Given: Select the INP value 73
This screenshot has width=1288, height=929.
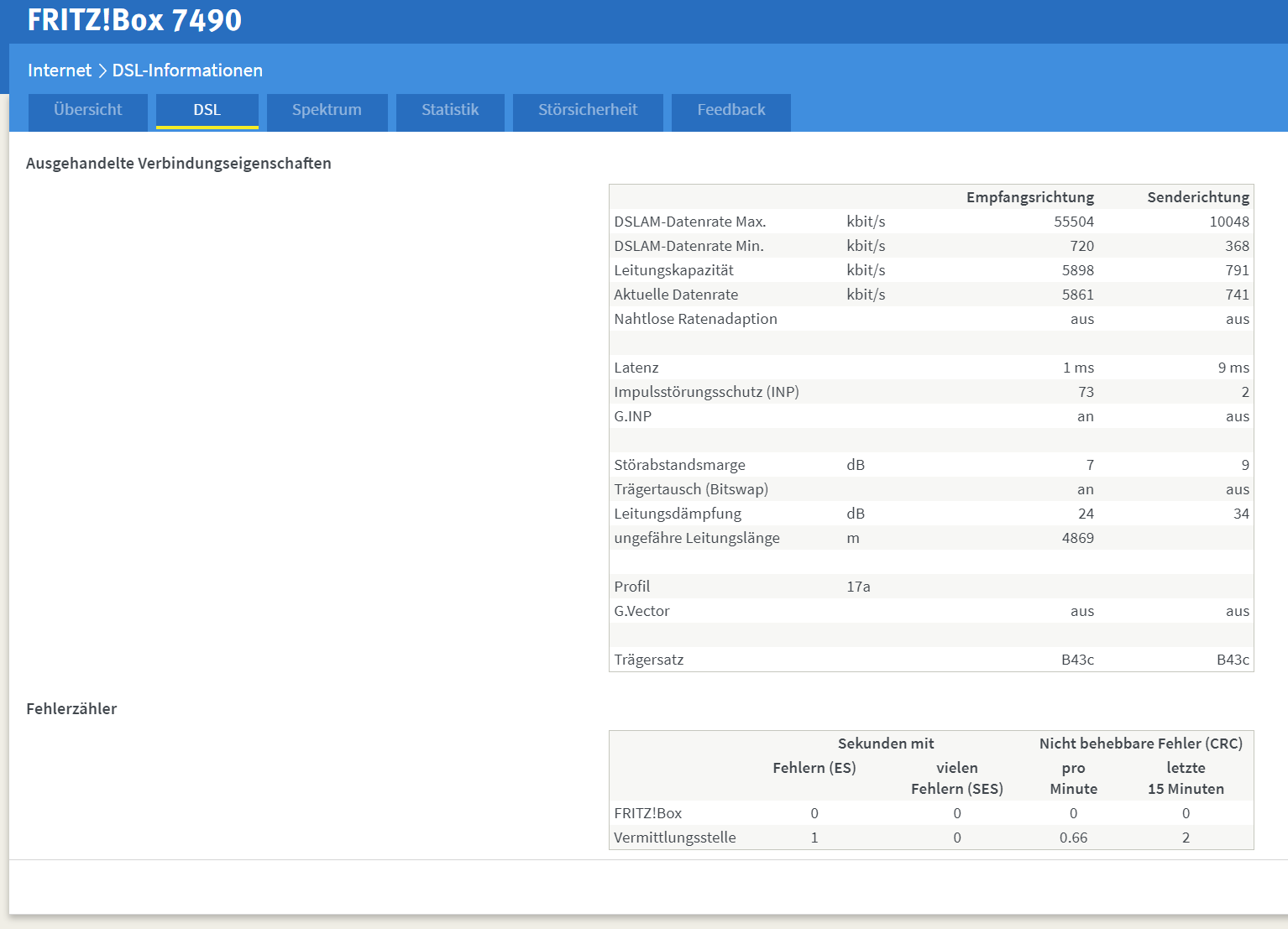Looking at the screenshot, I should pos(1086,392).
